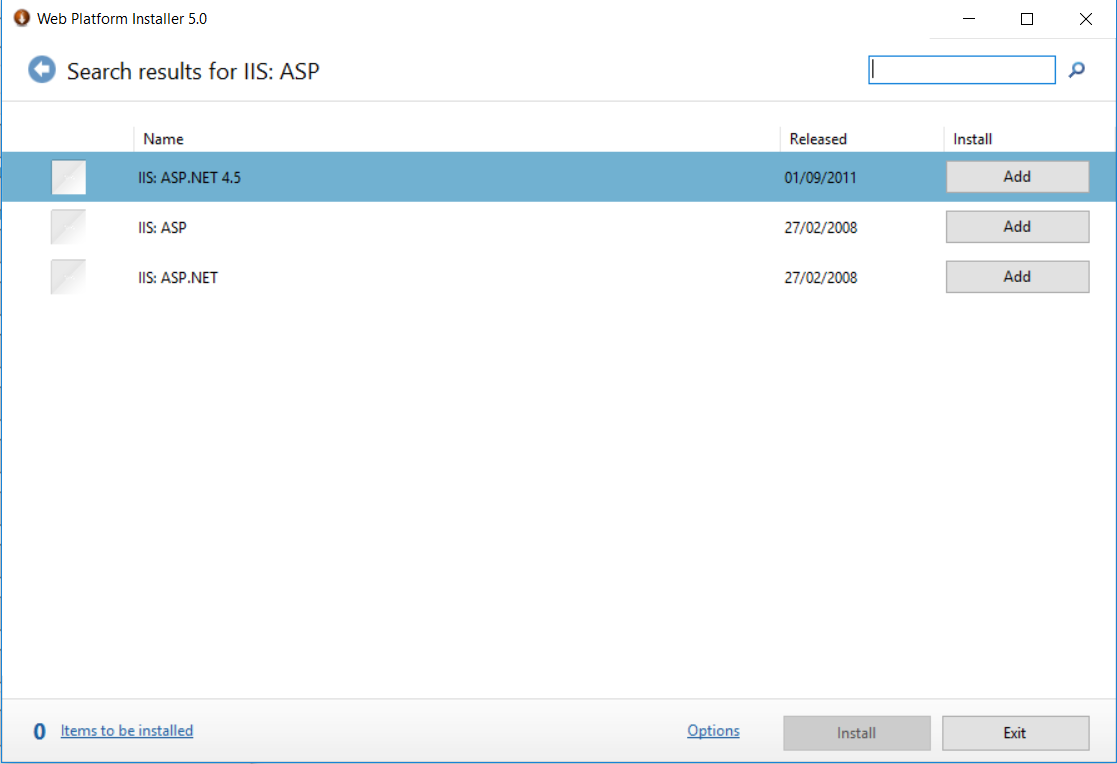Sort by the Name column header
Viewport: 1117px width, 764px height.
tap(163, 139)
